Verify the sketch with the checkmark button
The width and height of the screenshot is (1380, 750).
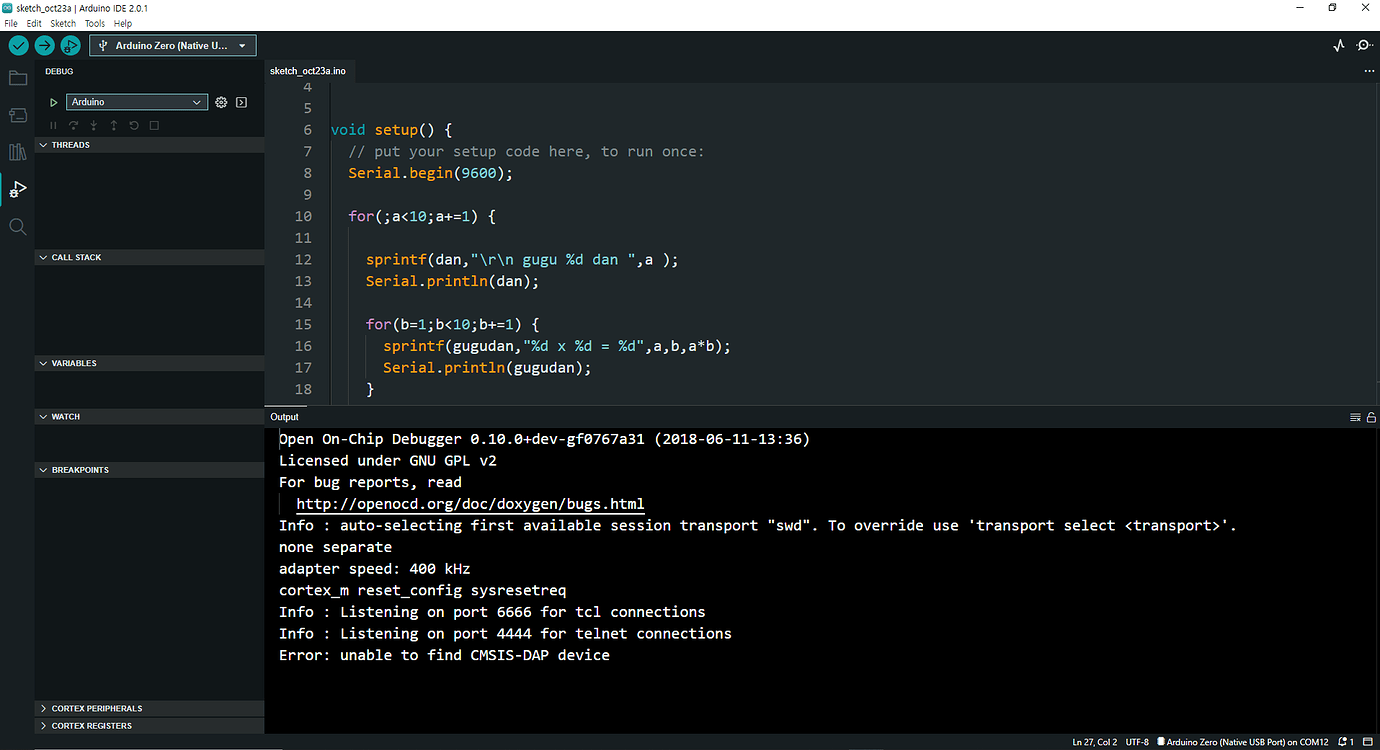point(18,45)
